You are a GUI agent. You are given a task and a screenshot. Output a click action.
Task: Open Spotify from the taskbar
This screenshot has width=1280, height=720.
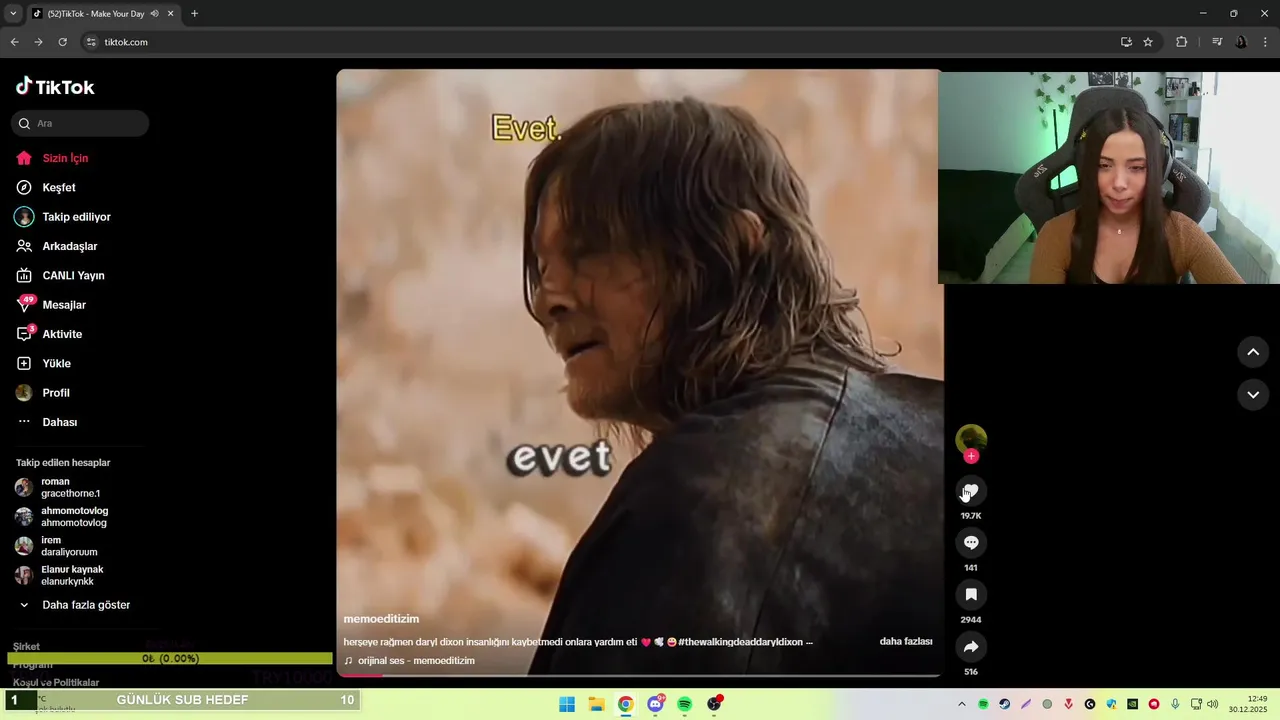point(685,704)
